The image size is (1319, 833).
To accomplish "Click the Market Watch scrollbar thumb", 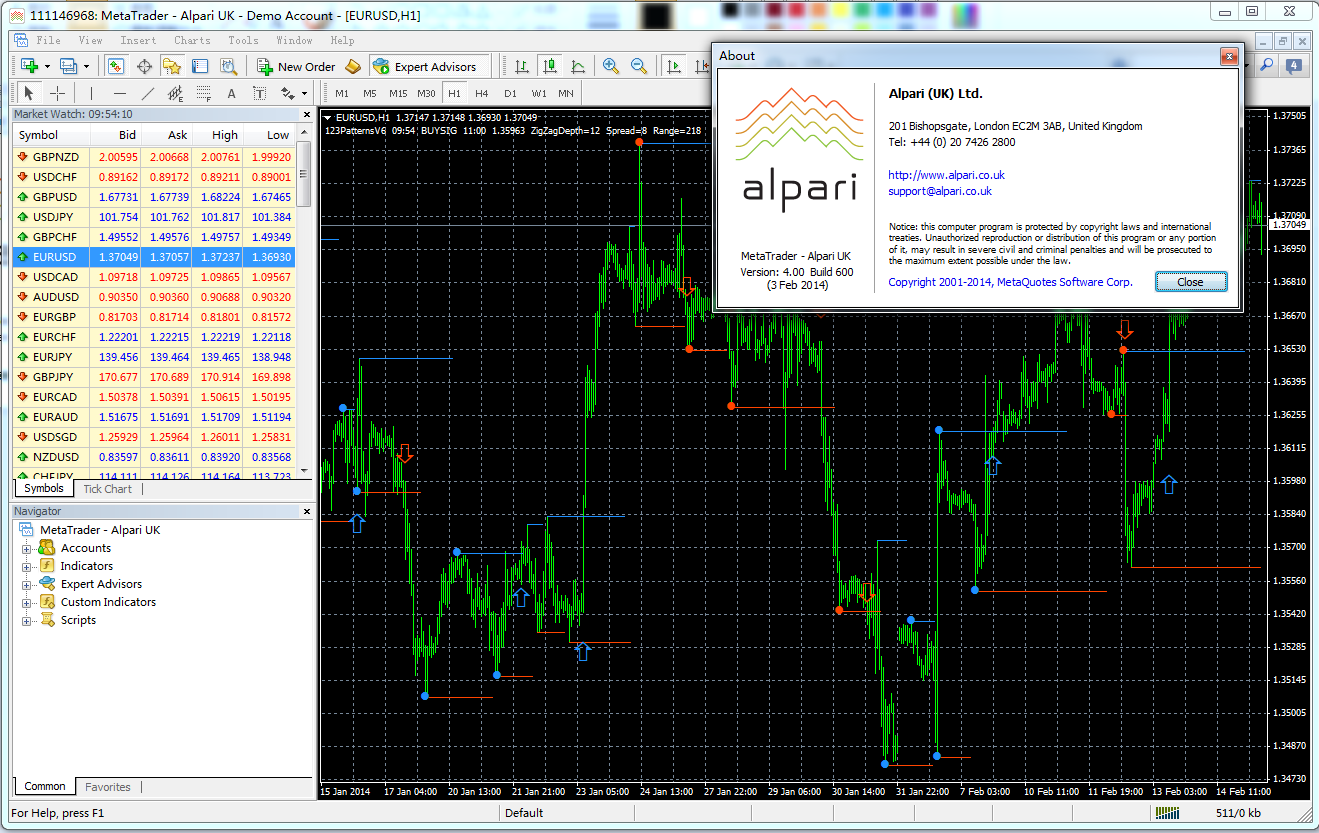I will 303,174.
